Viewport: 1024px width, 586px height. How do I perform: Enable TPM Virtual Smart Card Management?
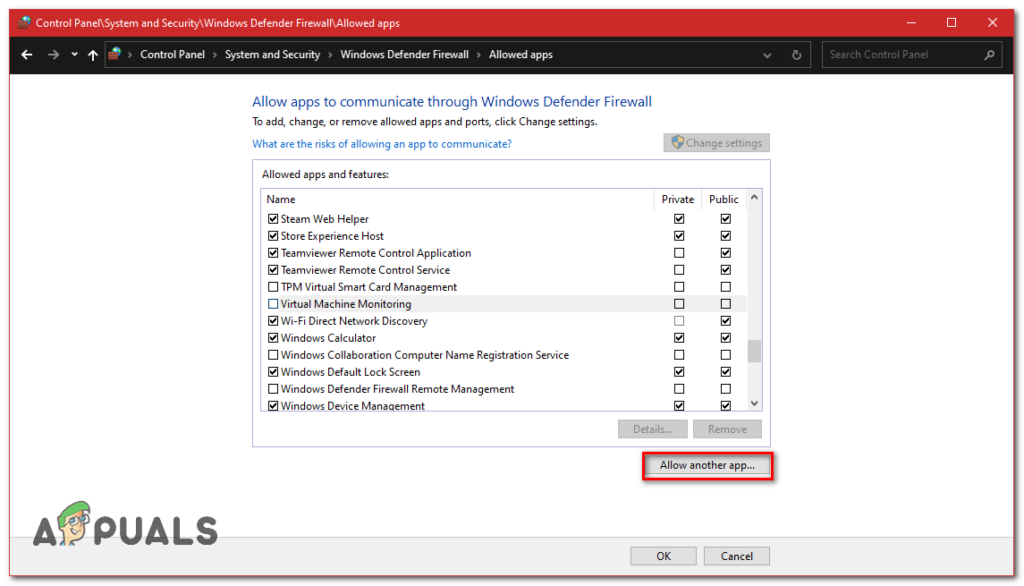pos(273,286)
